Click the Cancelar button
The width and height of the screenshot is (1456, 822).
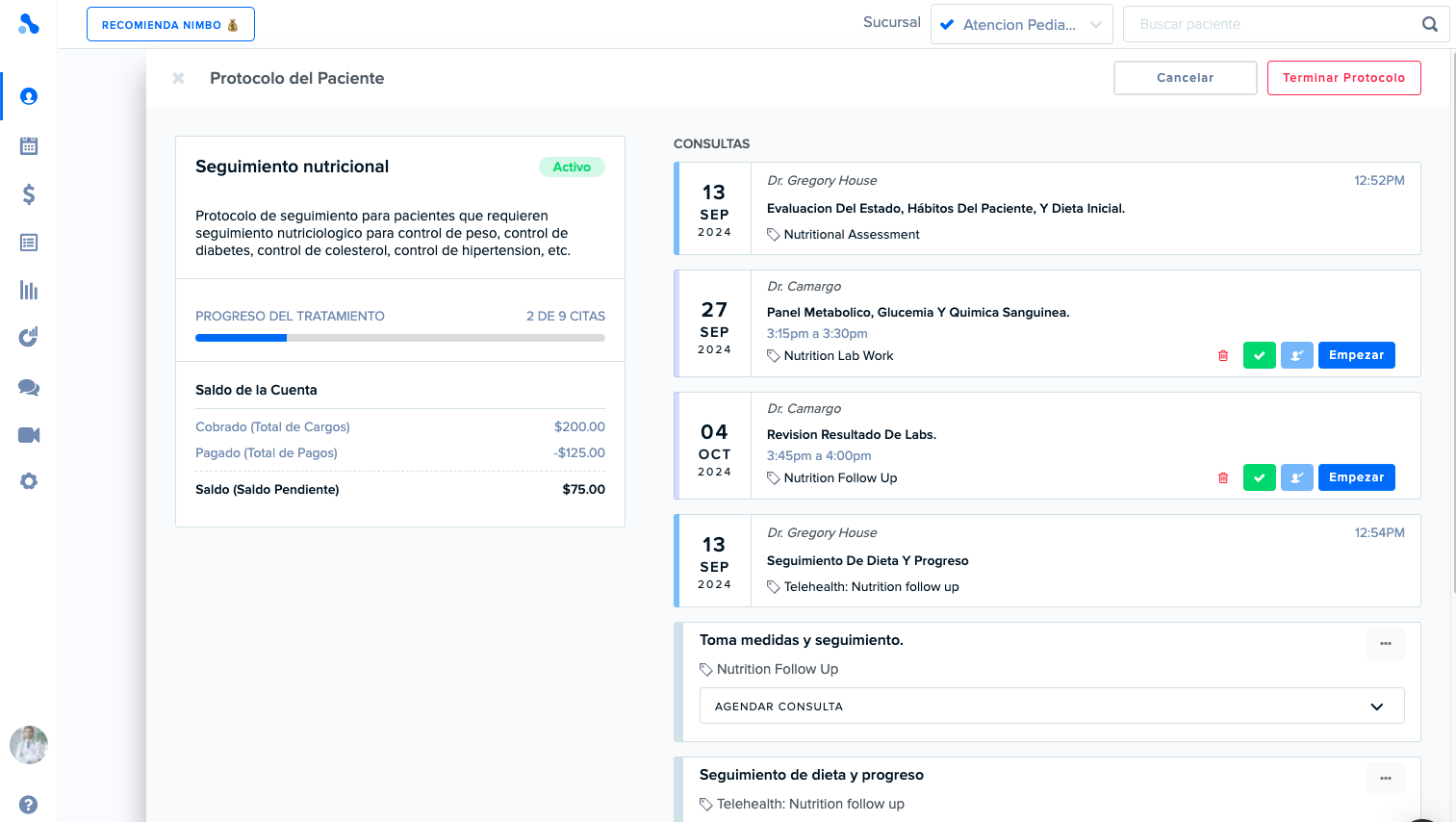click(x=1186, y=78)
